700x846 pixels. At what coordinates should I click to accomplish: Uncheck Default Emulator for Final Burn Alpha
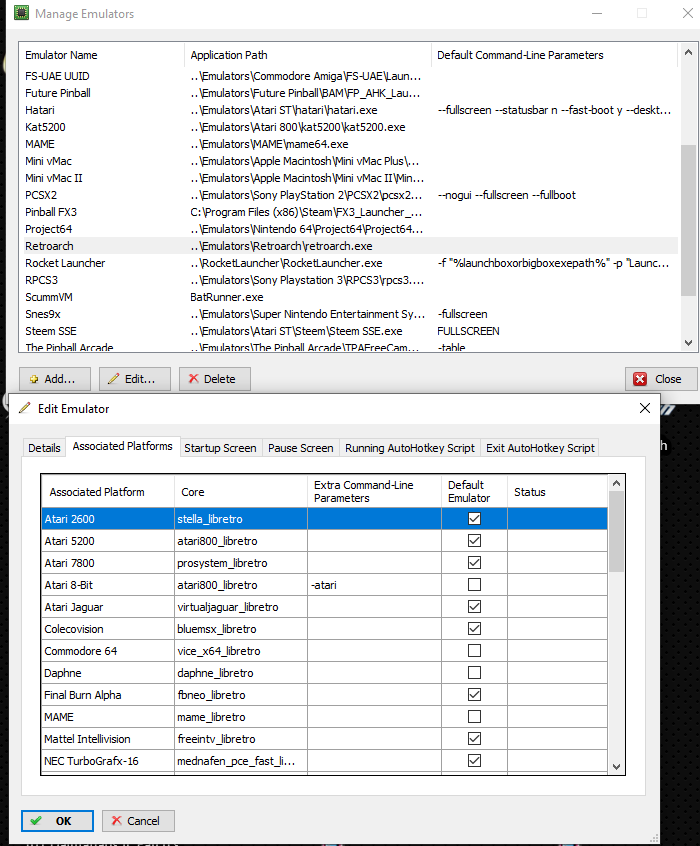[474, 694]
